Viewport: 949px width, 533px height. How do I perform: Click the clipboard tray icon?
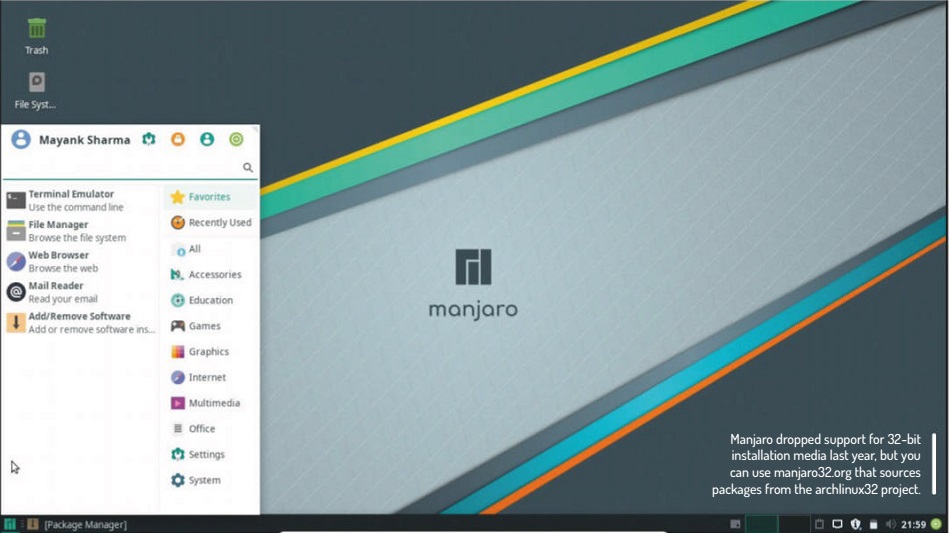click(x=819, y=524)
